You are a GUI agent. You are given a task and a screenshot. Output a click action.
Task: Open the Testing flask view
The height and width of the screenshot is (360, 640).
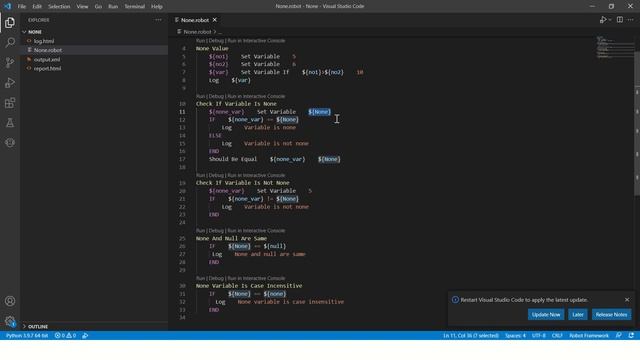click(x=10, y=122)
